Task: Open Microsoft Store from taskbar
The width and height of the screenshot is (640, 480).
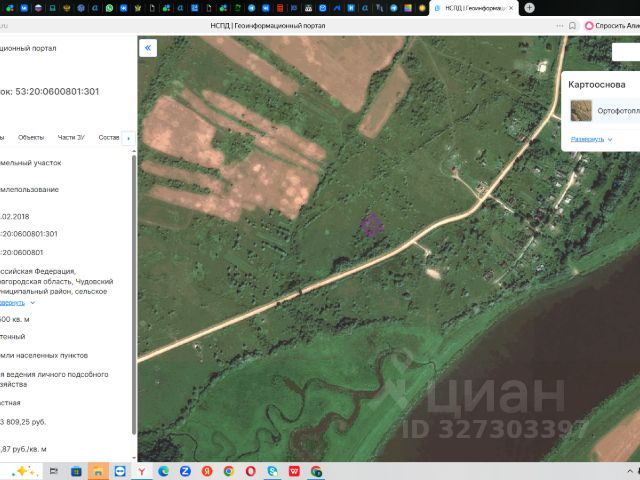Action: 76,471
